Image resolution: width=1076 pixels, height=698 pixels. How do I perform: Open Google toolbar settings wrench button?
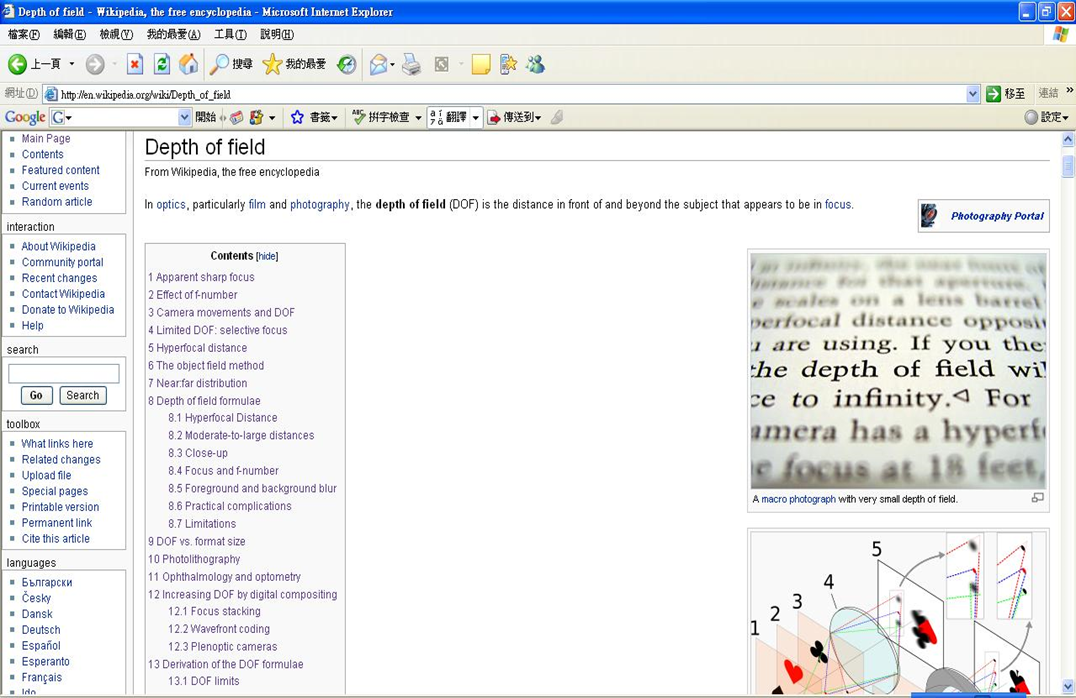pyautogui.click(x=1046, y=117)
